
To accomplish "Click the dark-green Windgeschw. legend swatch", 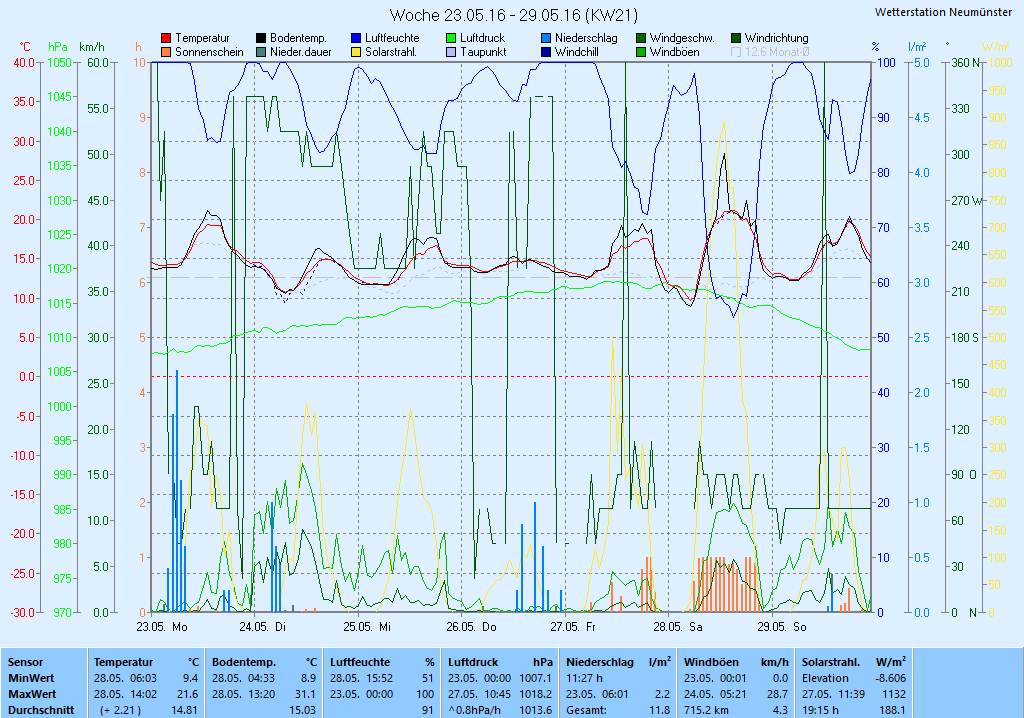I will 641,38.
